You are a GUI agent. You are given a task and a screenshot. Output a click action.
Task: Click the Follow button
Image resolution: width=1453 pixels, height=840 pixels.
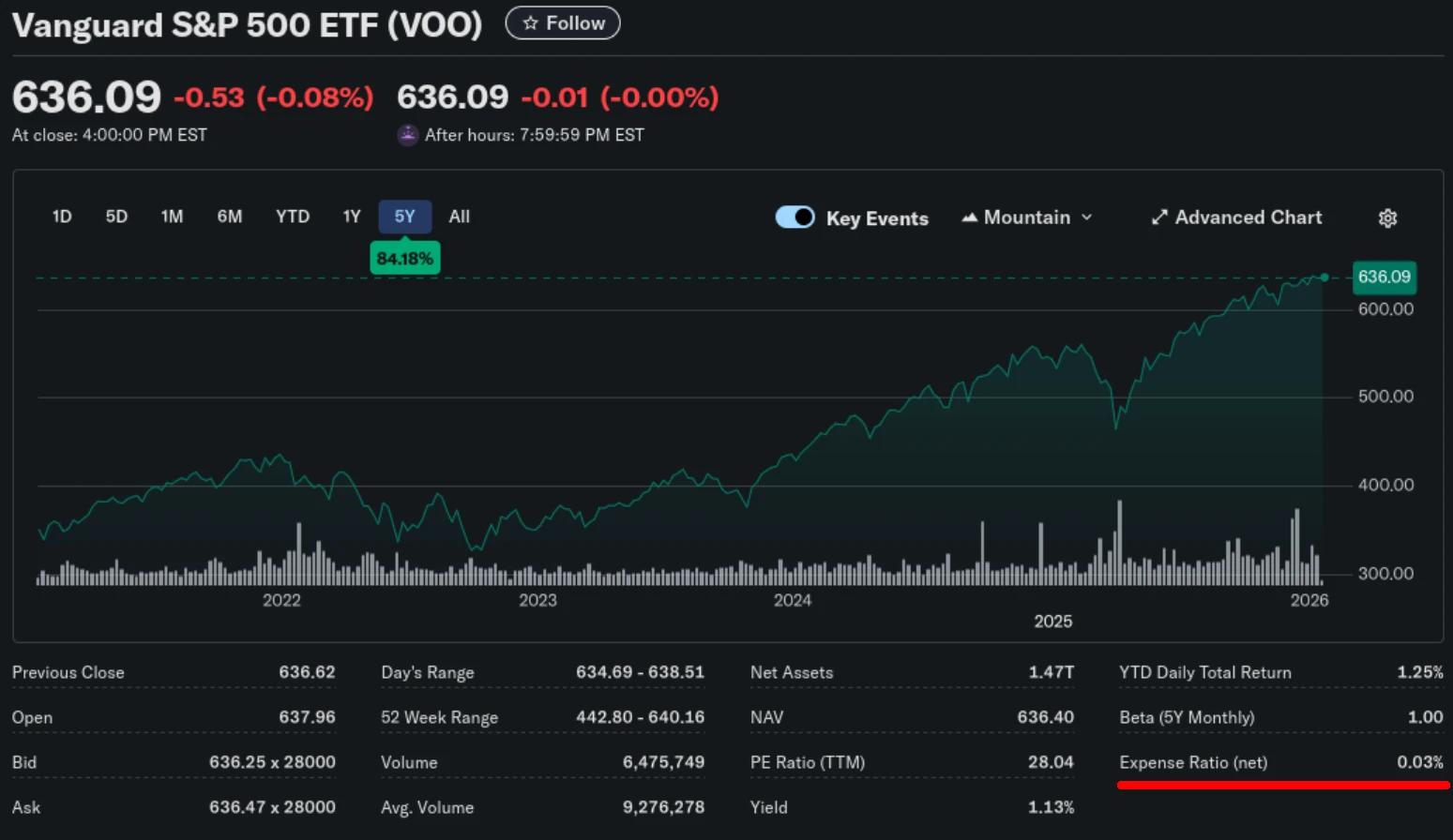coord(562,22)
